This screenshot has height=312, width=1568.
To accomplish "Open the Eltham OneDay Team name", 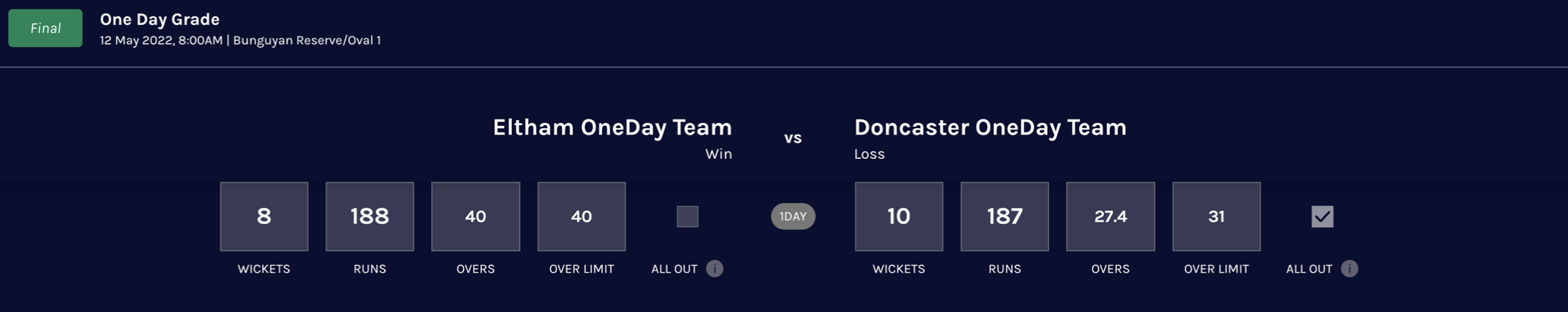I will click(612, 127).
